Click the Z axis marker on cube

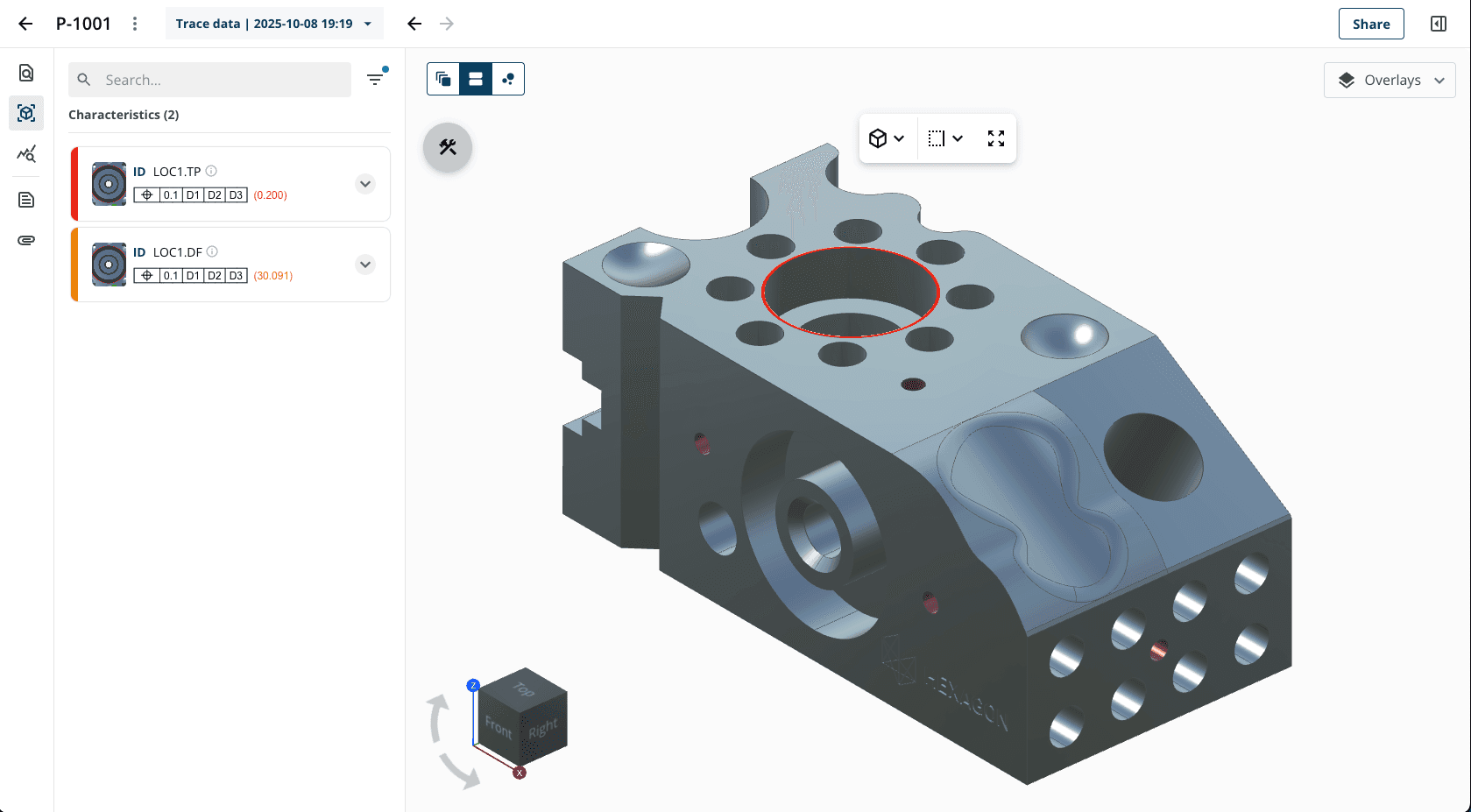click(x=473, y=686)
